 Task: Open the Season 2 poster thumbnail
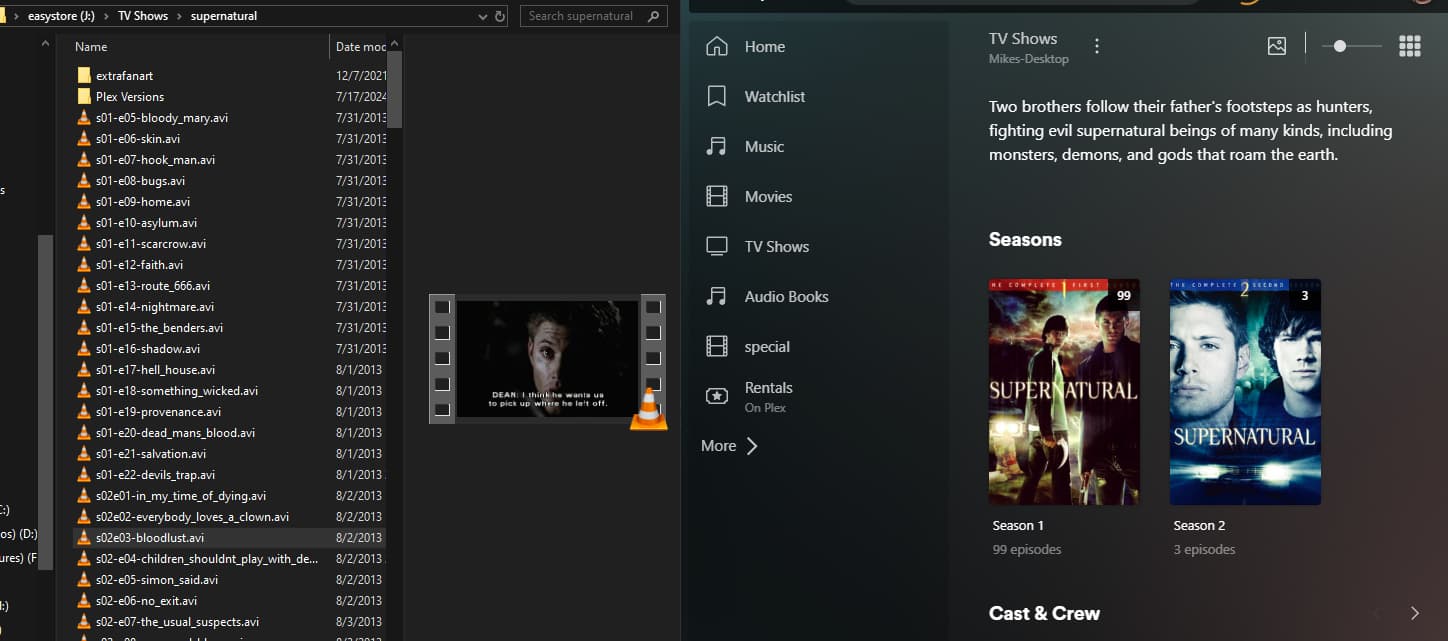[1245, 392]
